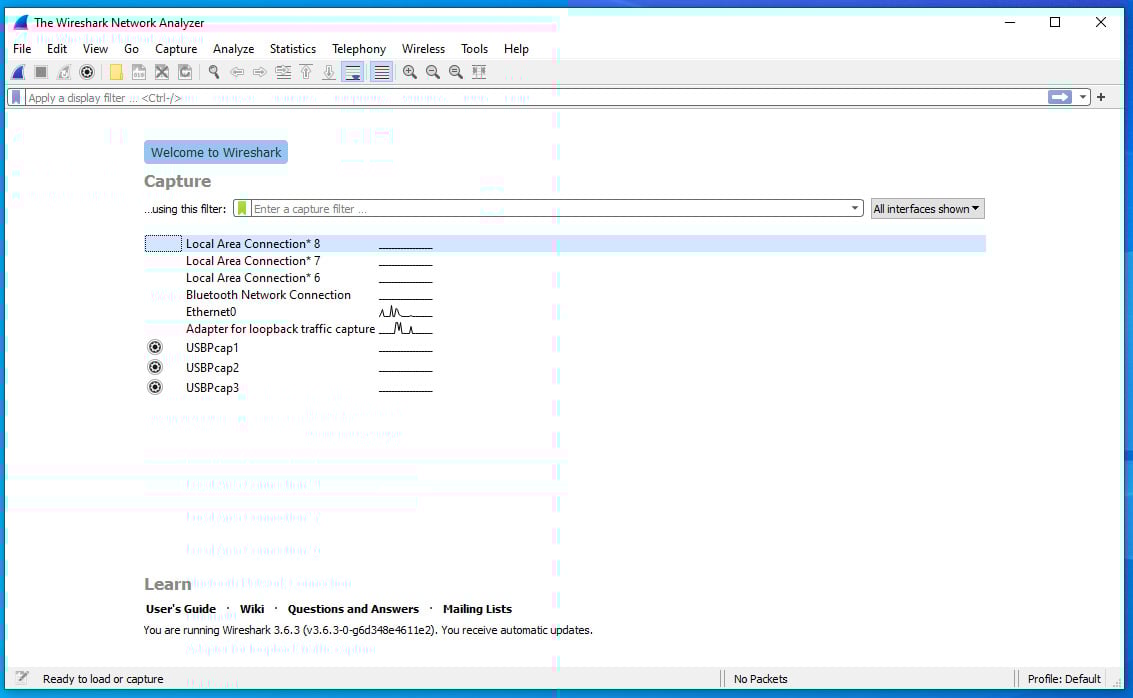The image size is (1133, 698).
Task: Toggle the colorize packet list icon
Action: click(x=382, y=72)
